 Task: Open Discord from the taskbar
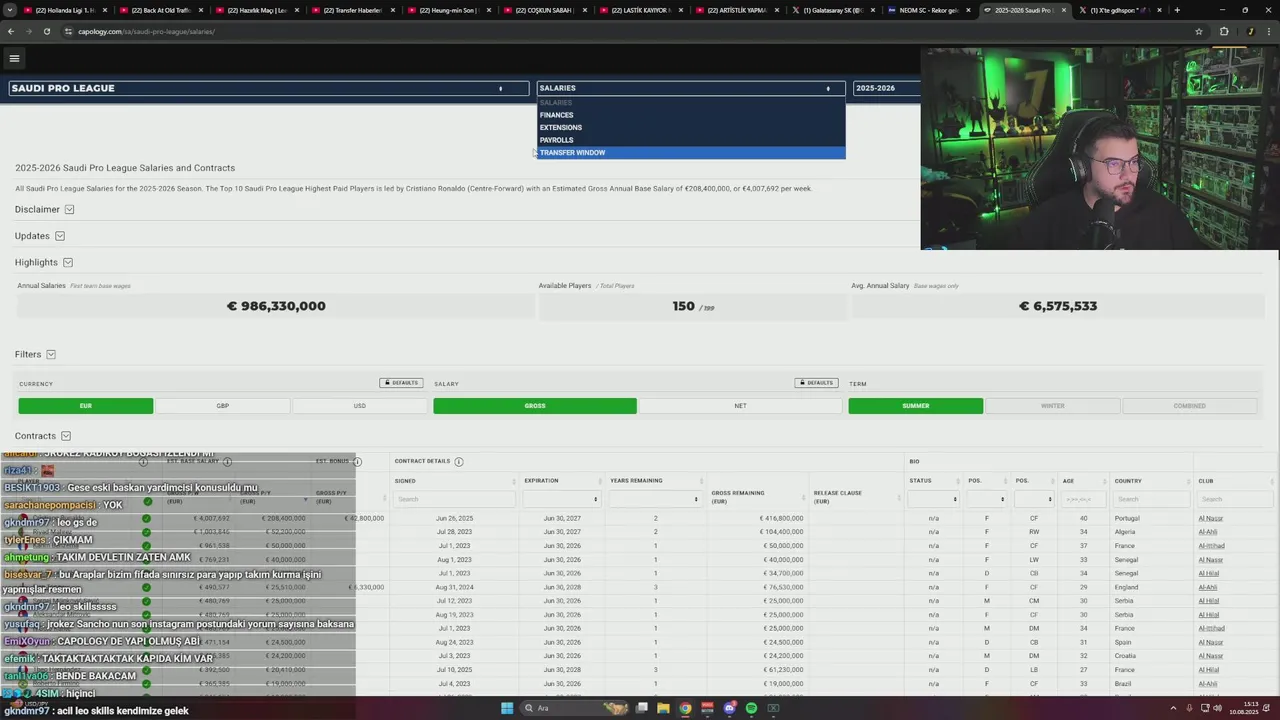[x=729, y=708]
